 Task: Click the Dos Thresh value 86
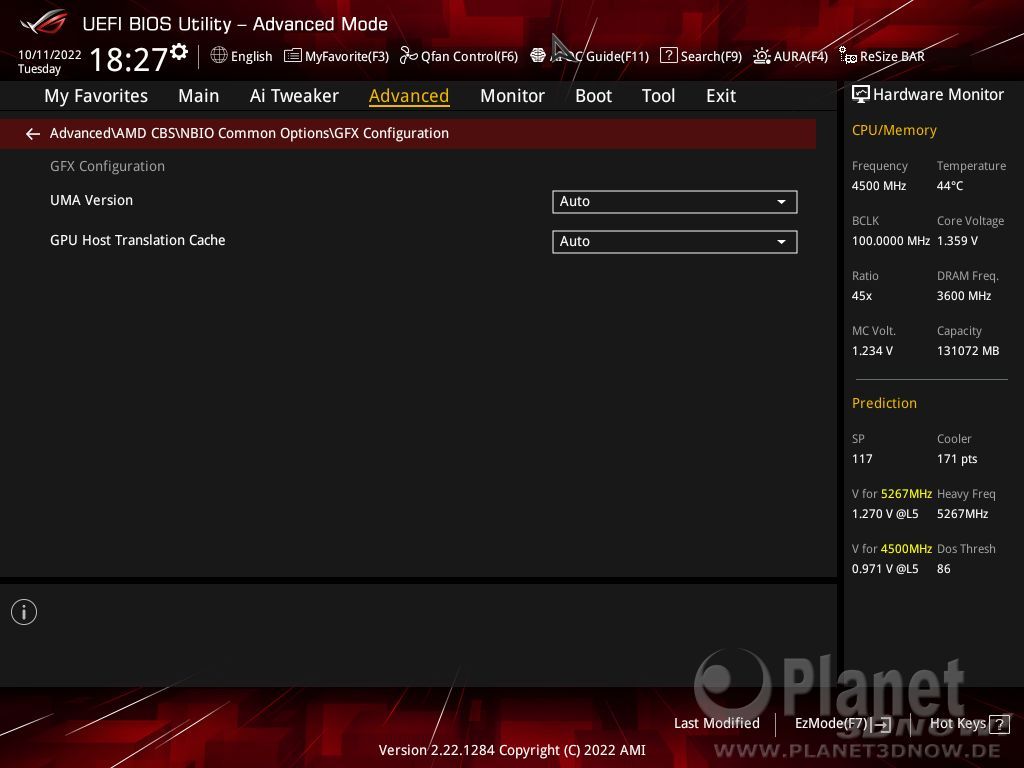944,569
